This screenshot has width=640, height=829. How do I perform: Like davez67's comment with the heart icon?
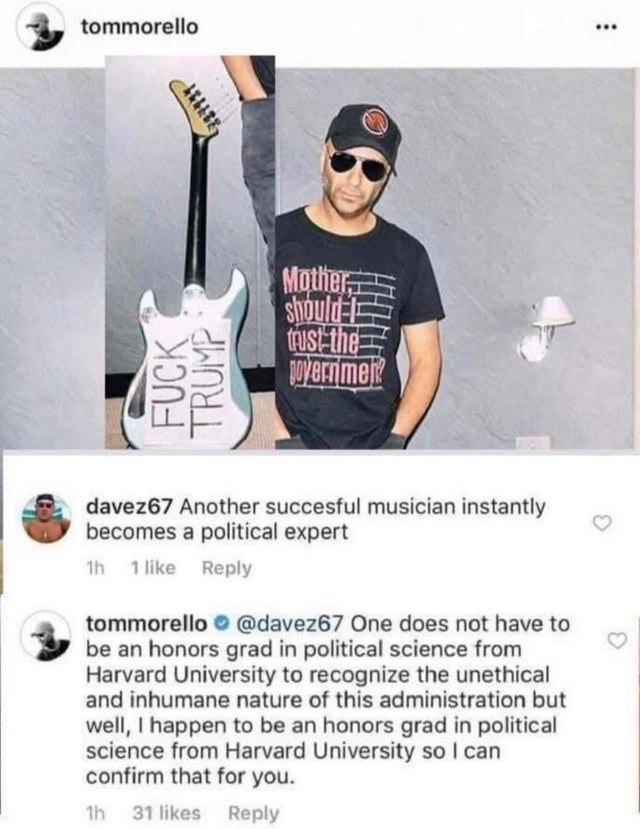(x=601, y=522)
